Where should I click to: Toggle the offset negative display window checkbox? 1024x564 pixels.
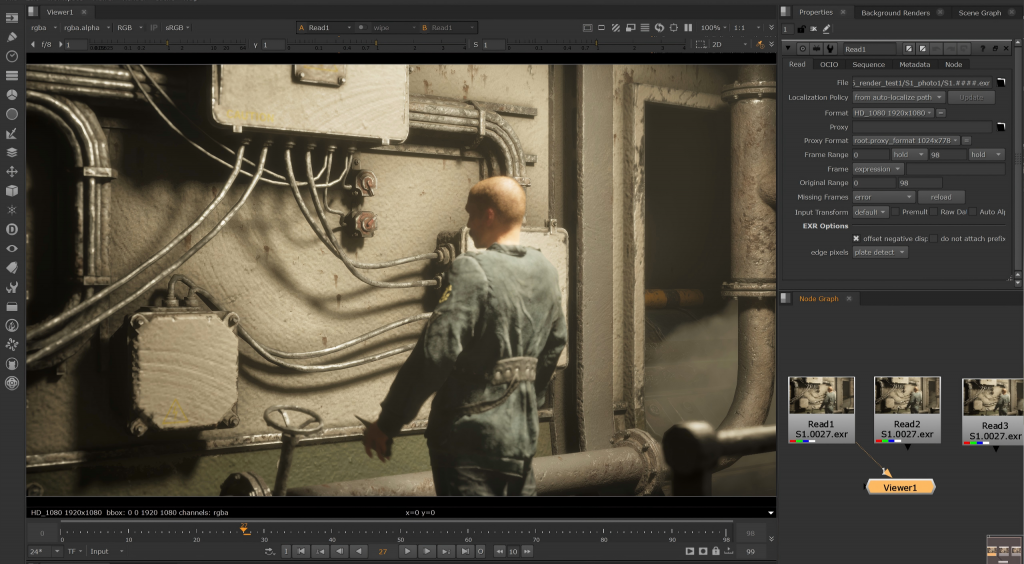[856, 238]
